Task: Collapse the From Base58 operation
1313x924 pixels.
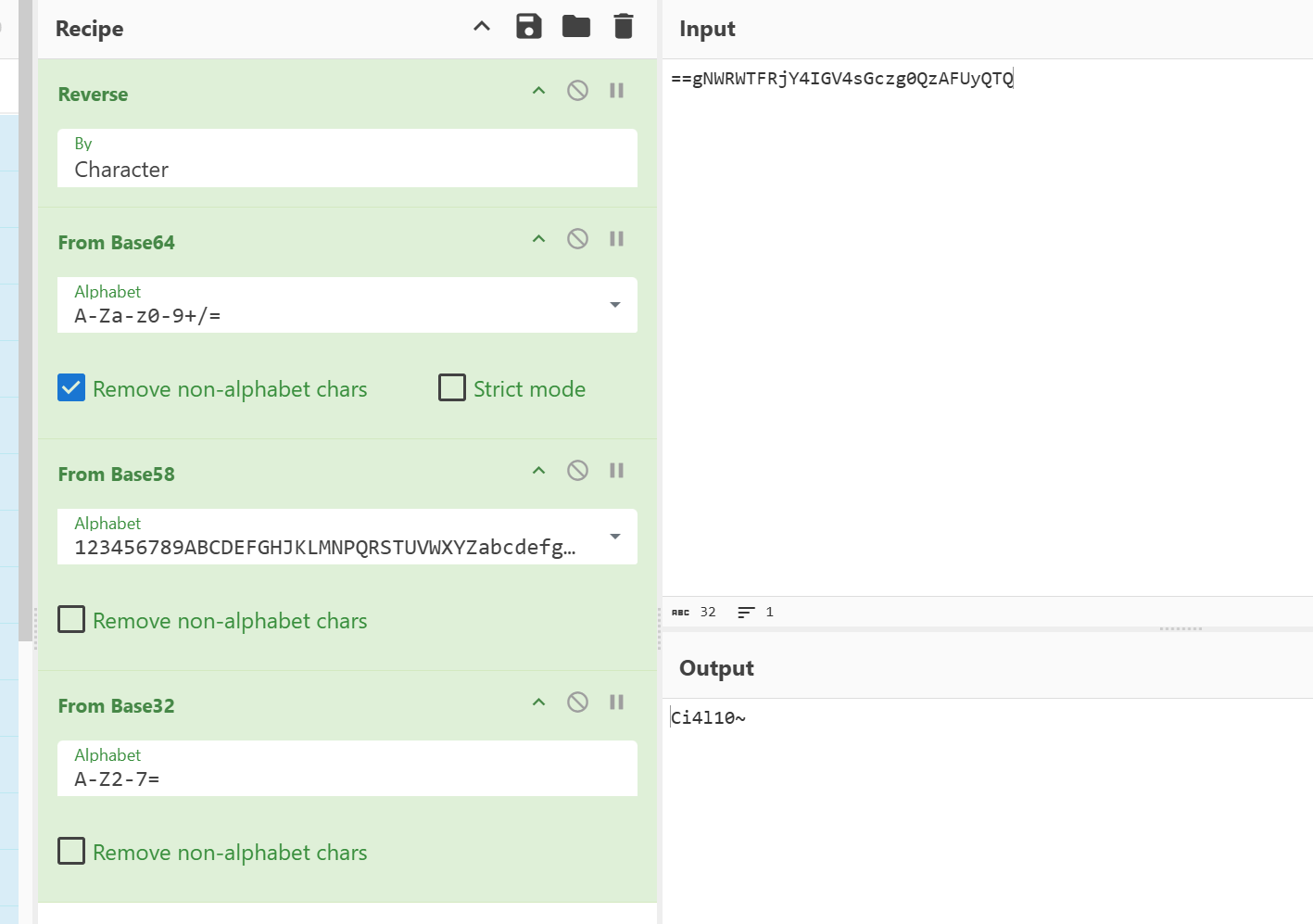Action: 538,471
